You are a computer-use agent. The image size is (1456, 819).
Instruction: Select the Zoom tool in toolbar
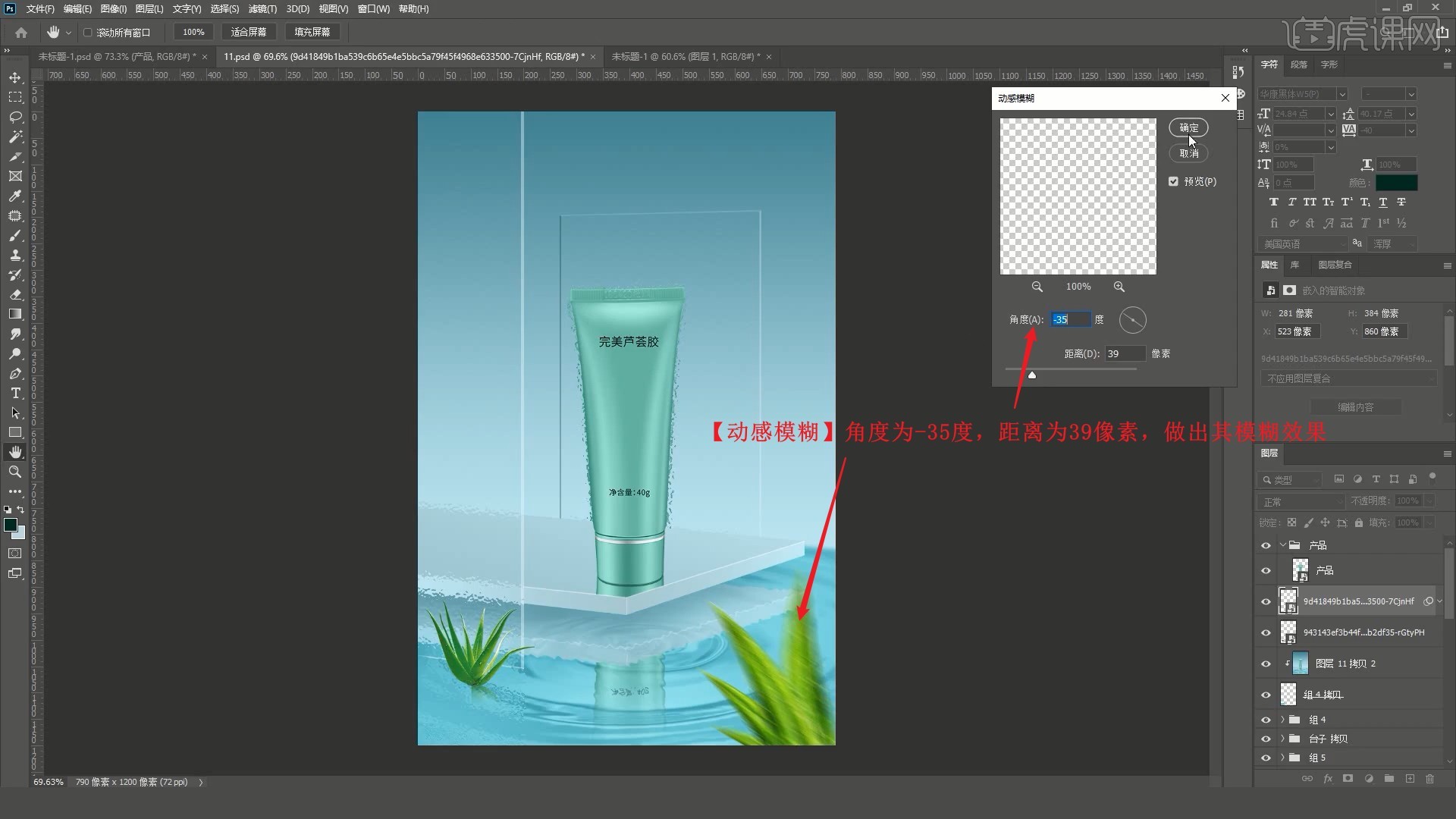(x=15, y=472)
